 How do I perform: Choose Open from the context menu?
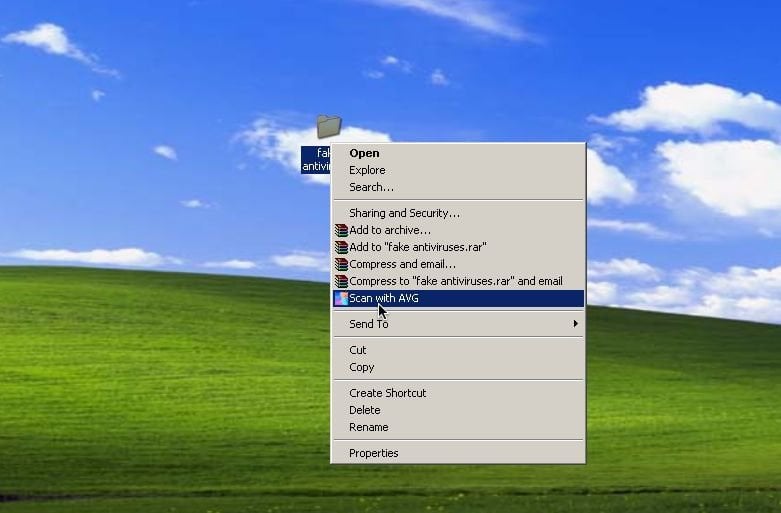tap(364, 153)
